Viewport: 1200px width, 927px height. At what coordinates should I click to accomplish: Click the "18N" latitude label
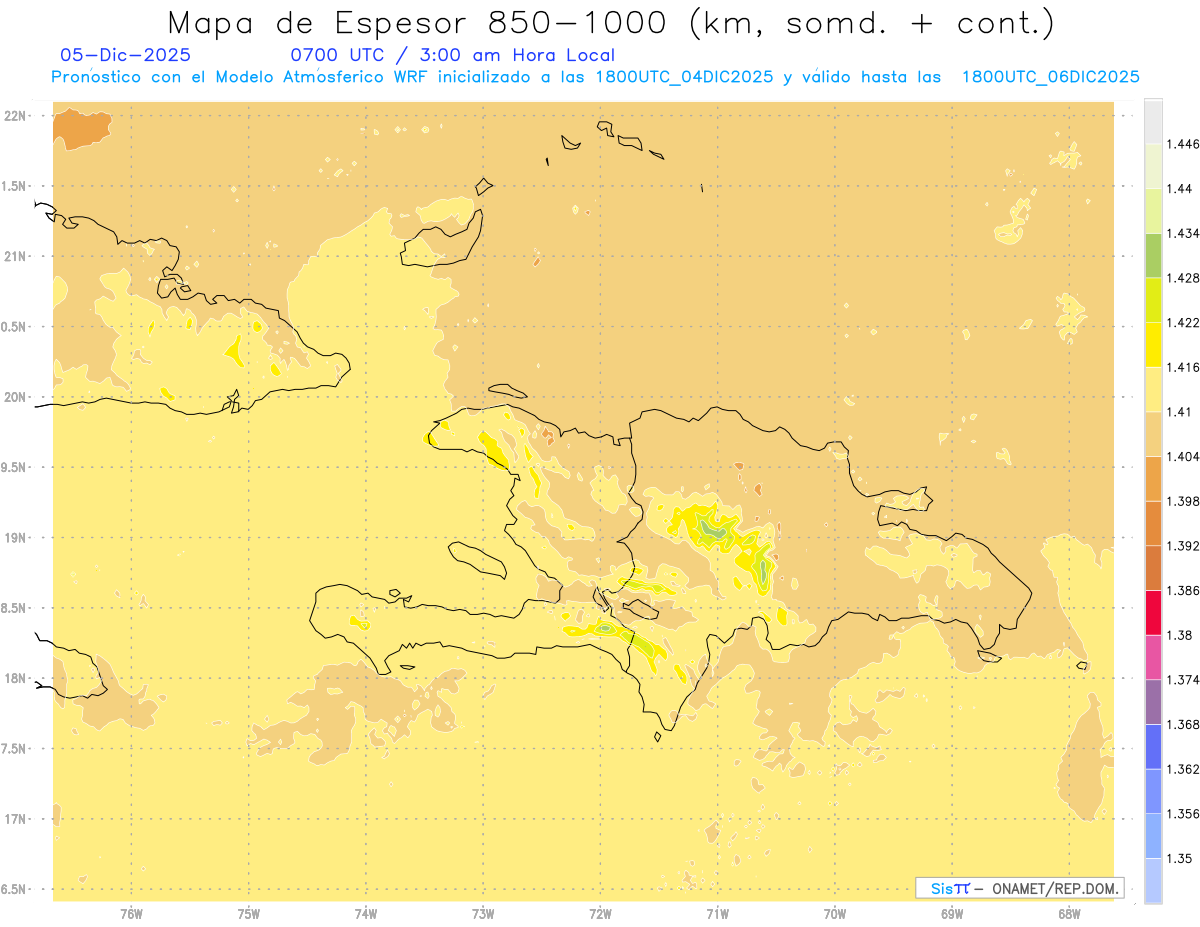[16, 678]
